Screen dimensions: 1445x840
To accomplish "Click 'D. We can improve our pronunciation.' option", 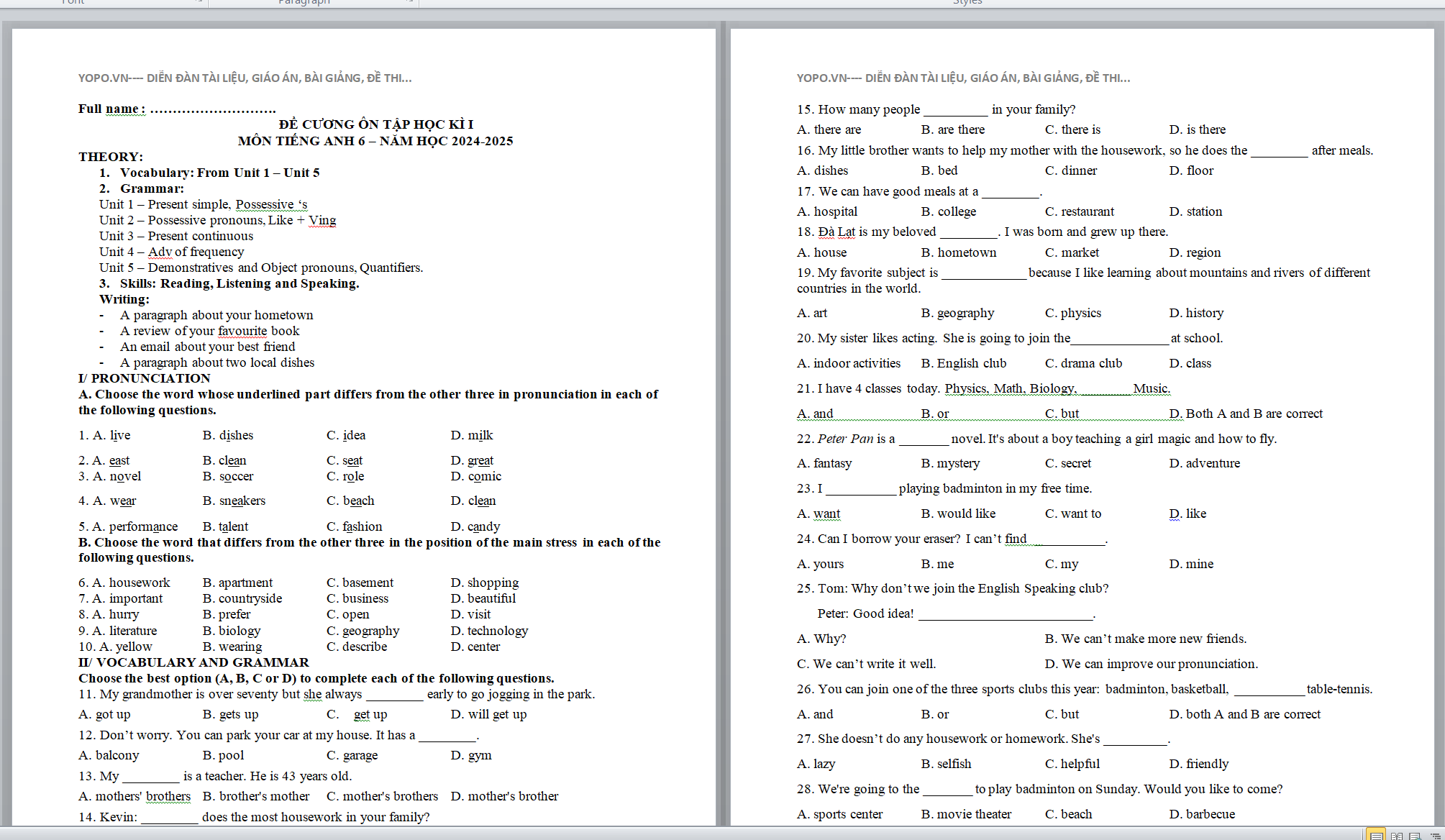I will tap(1151, 664).
